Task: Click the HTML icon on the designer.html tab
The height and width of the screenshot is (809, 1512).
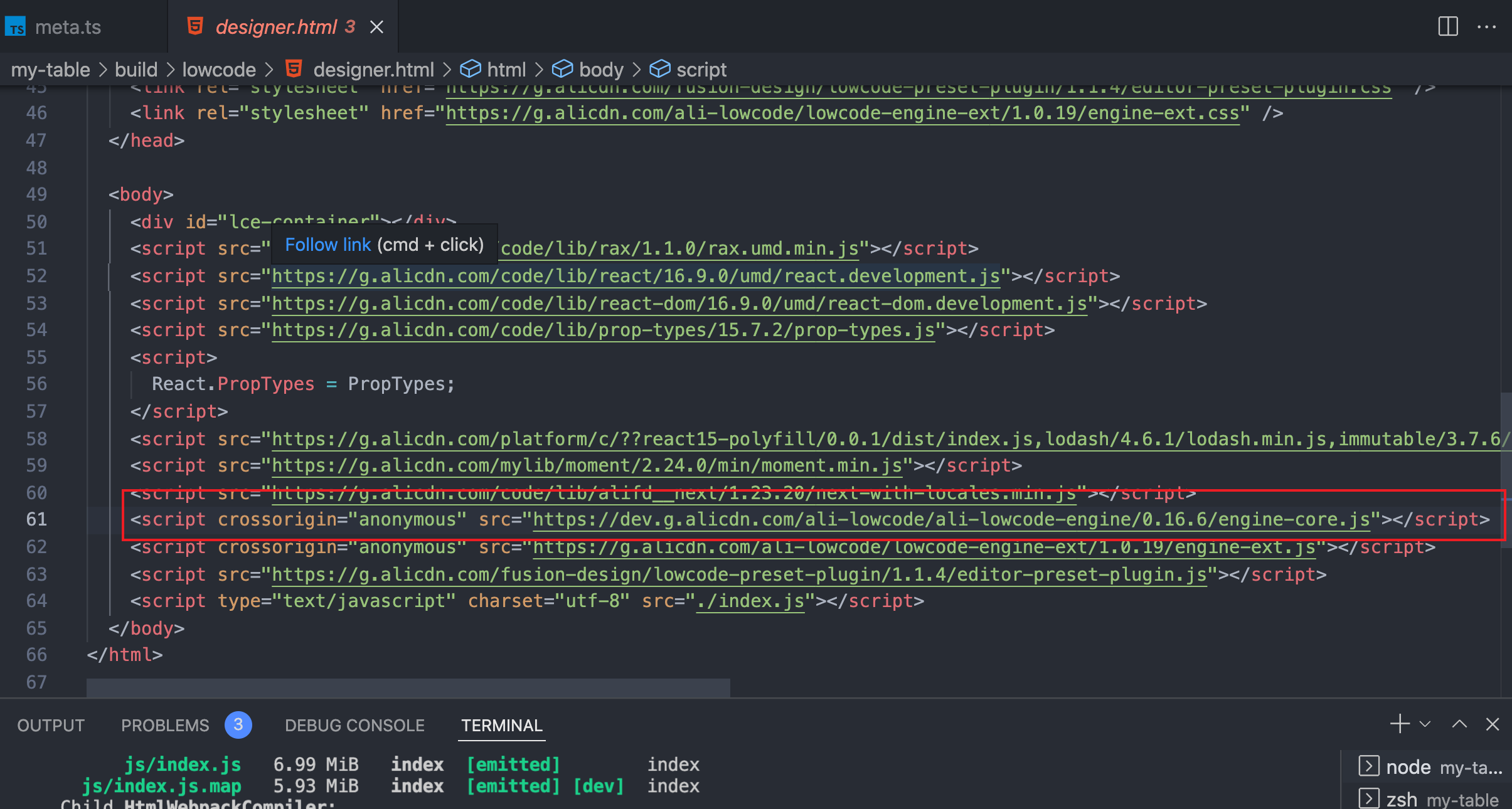Action: (x=194, y=26)
